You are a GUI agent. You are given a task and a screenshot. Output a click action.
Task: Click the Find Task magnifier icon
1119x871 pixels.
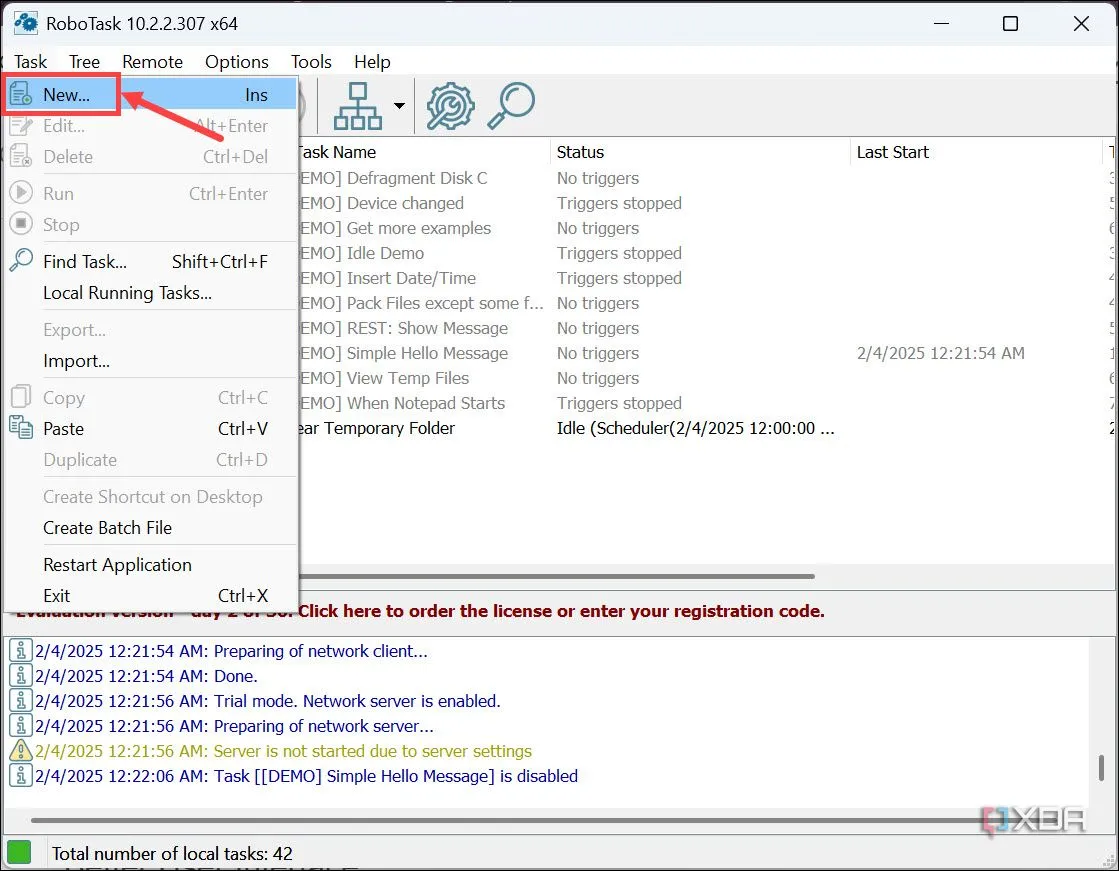[21, 261]
